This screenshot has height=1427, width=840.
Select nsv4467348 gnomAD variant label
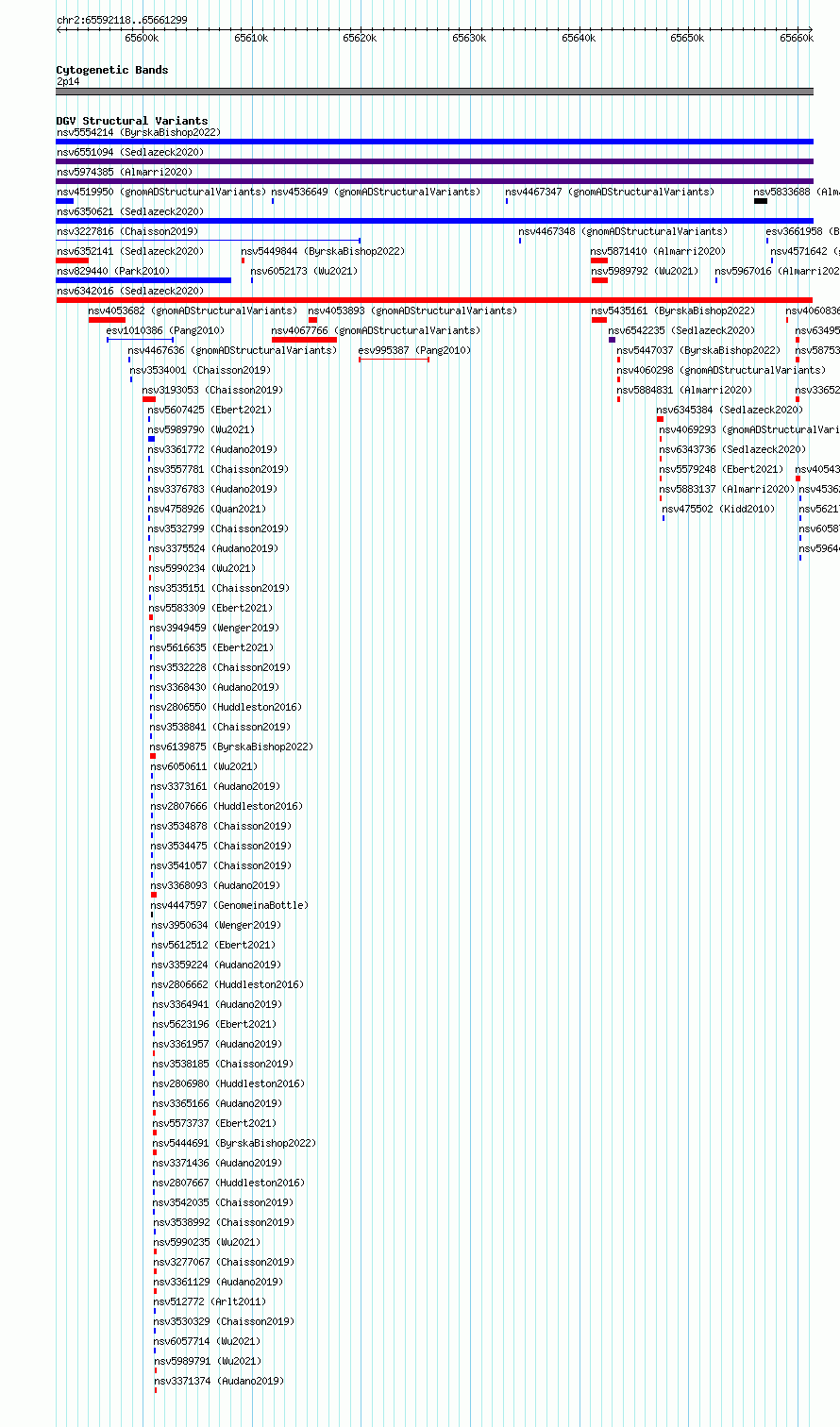(x=623, y=232)
